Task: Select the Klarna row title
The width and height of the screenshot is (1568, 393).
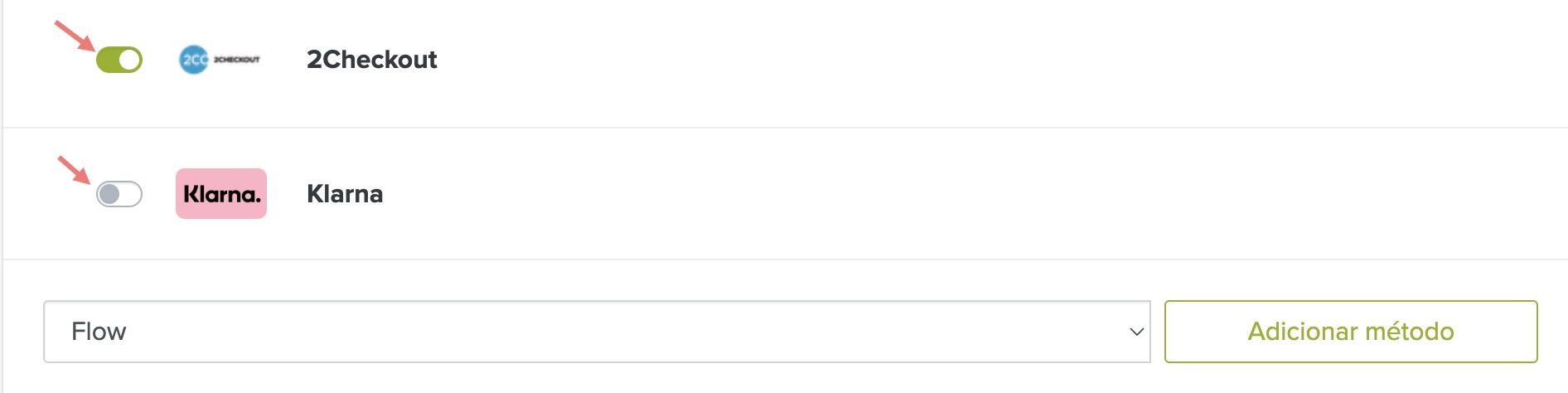Action: (x=345, y=194)
